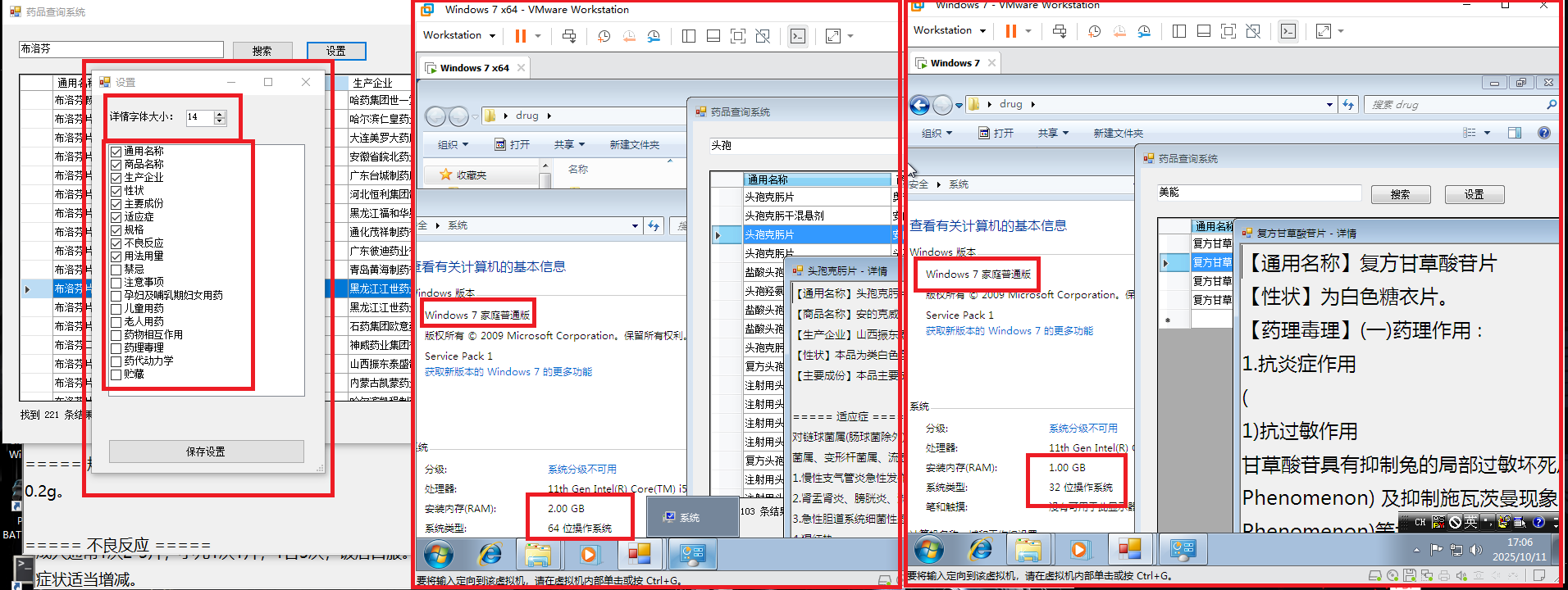Open Workstation menu in right Windows 7 VMware window
This screenshot has width=1568, height=590.
pos(949,30)
